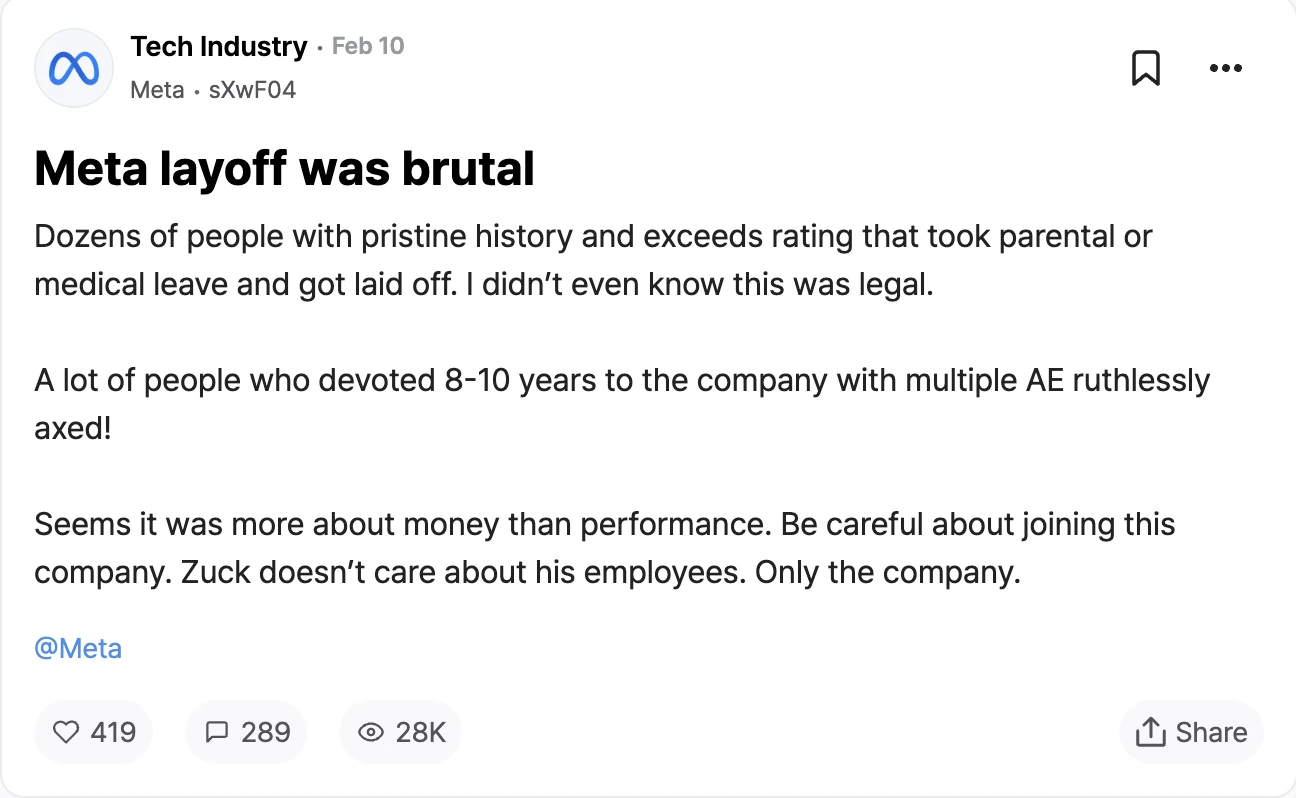The height and width of the screenshot is (798, 1296).
Task: Click the paragraph about parental or medical leave
Action: (x=593, y=261)
